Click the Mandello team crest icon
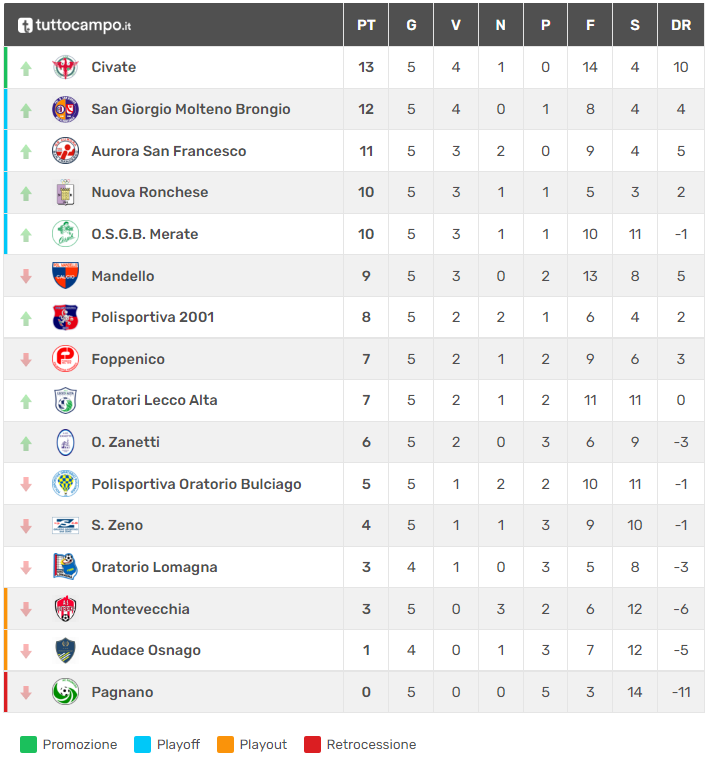This screenshot has width=713, height=765. click(65, 276)
